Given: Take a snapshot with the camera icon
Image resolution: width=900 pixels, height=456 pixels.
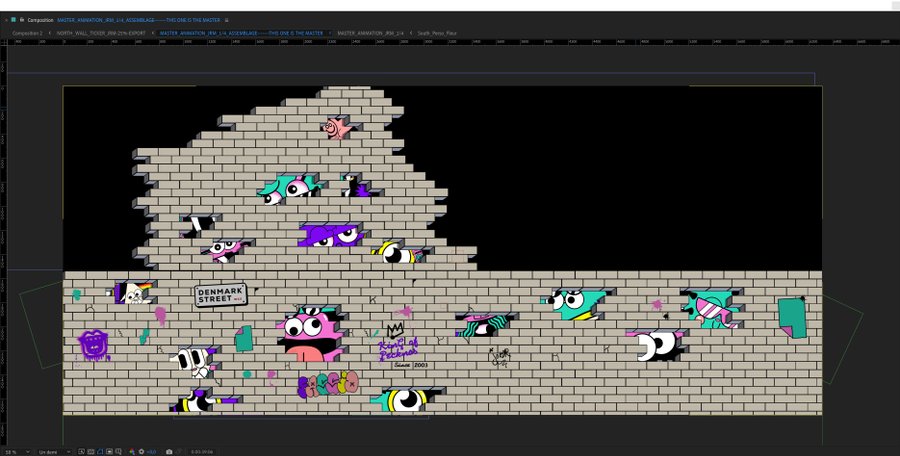Looking at the screenshot, I should (169, 451).
